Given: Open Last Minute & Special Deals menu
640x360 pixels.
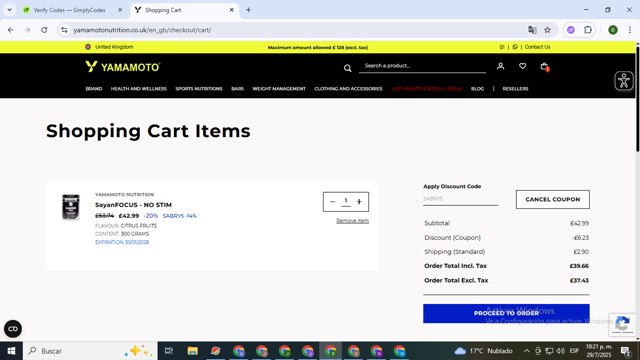Looking at the screenshot, I should click(x=427, y=89).
